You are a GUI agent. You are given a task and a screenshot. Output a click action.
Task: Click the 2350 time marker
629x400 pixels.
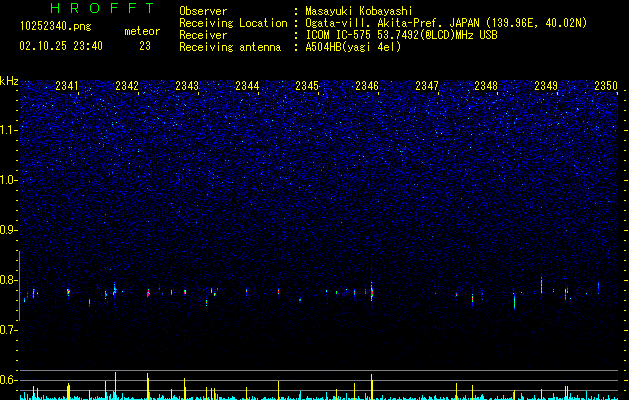[606, 86]
